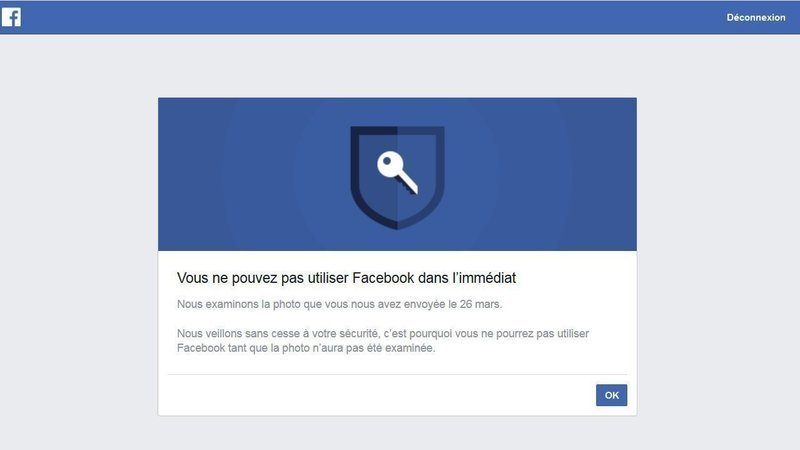
Task: Click "dans l'immédiat" in the heading
Action: click(476, 274)
